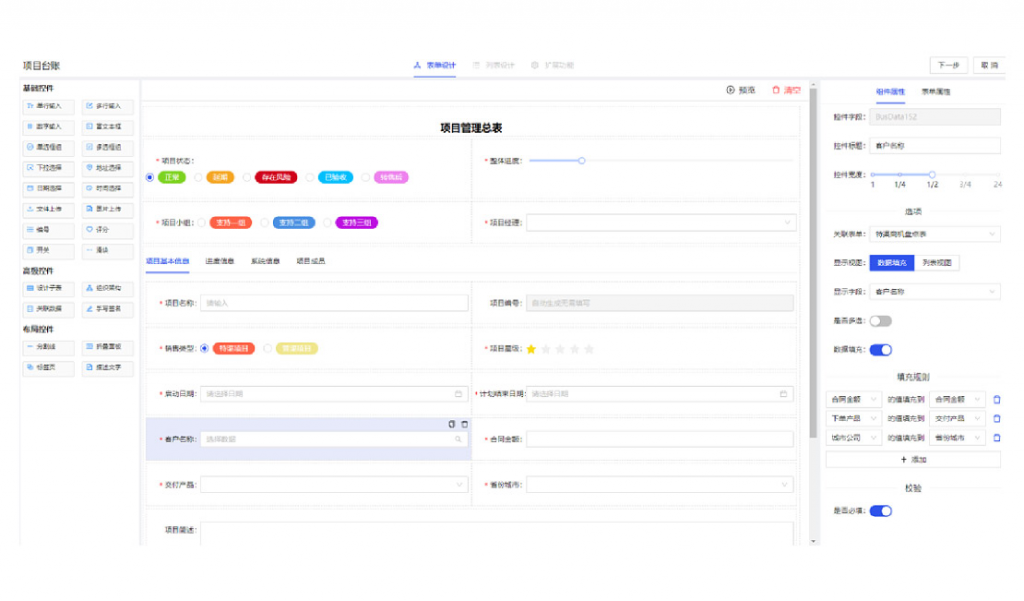
Task: Switch to the 表单属性 tab
Action: [x=935, y=91]
